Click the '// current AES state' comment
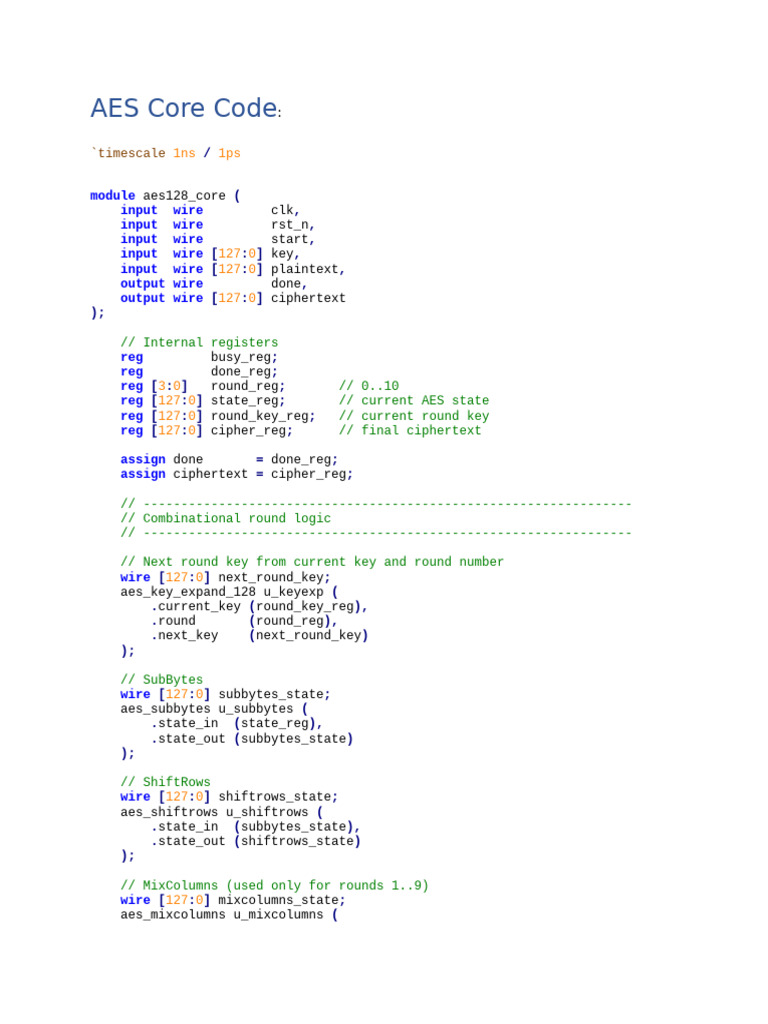This screenshot has width=768, height=1024. click(x=414, y=400)
